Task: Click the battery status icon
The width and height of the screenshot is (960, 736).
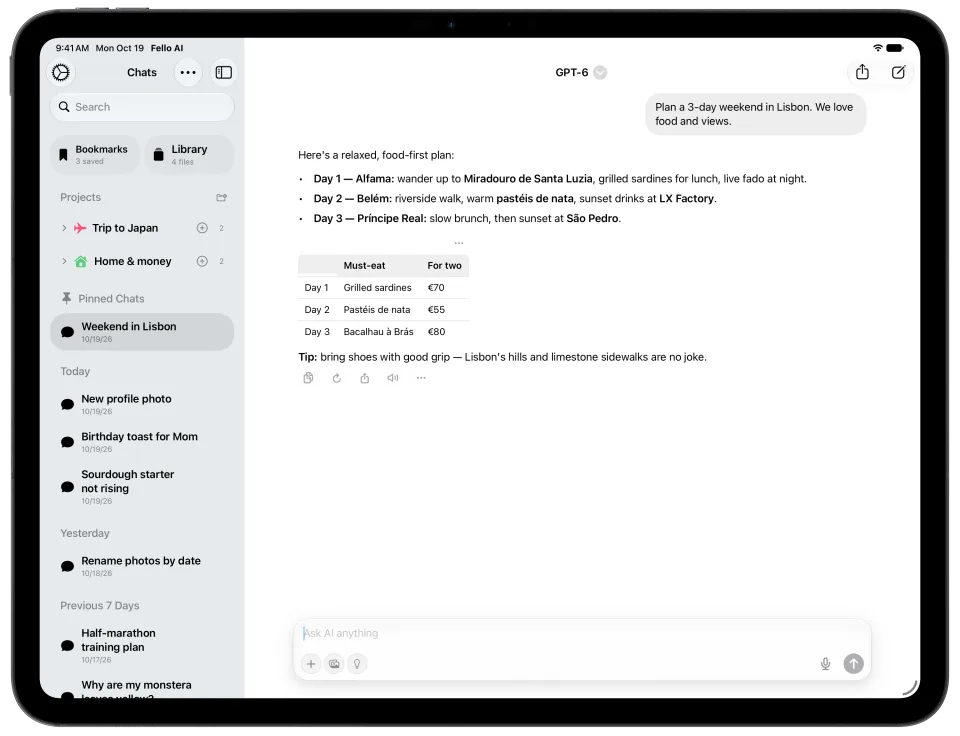Action: click(894, 48)
